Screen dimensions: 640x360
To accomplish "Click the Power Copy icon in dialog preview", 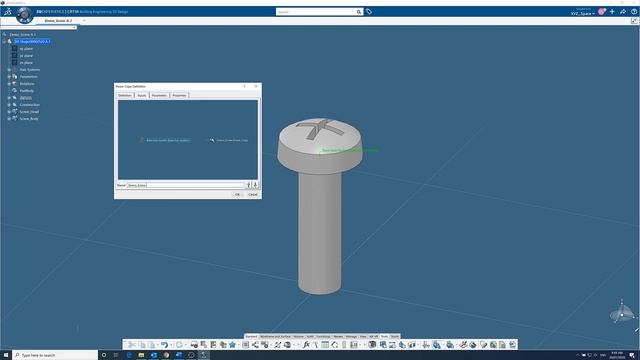I will click(212, 140).
